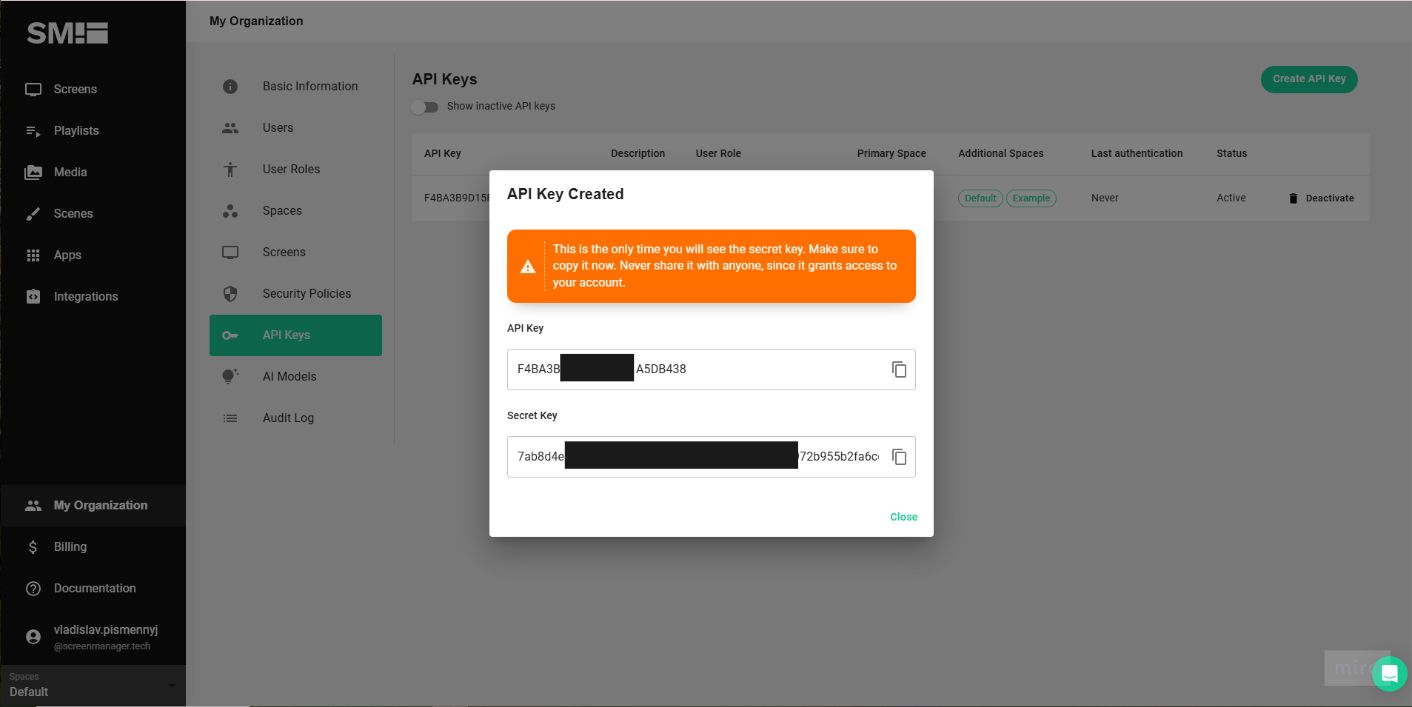Click the Media sidebar icon

34,172
